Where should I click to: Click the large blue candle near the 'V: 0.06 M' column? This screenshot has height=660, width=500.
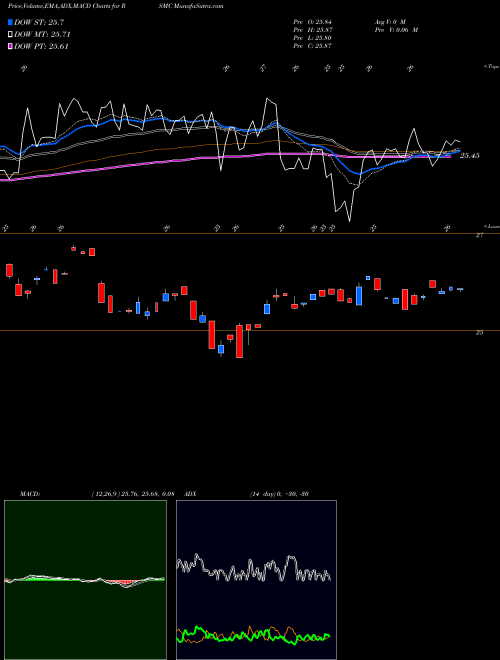click(x=359, y=295)
